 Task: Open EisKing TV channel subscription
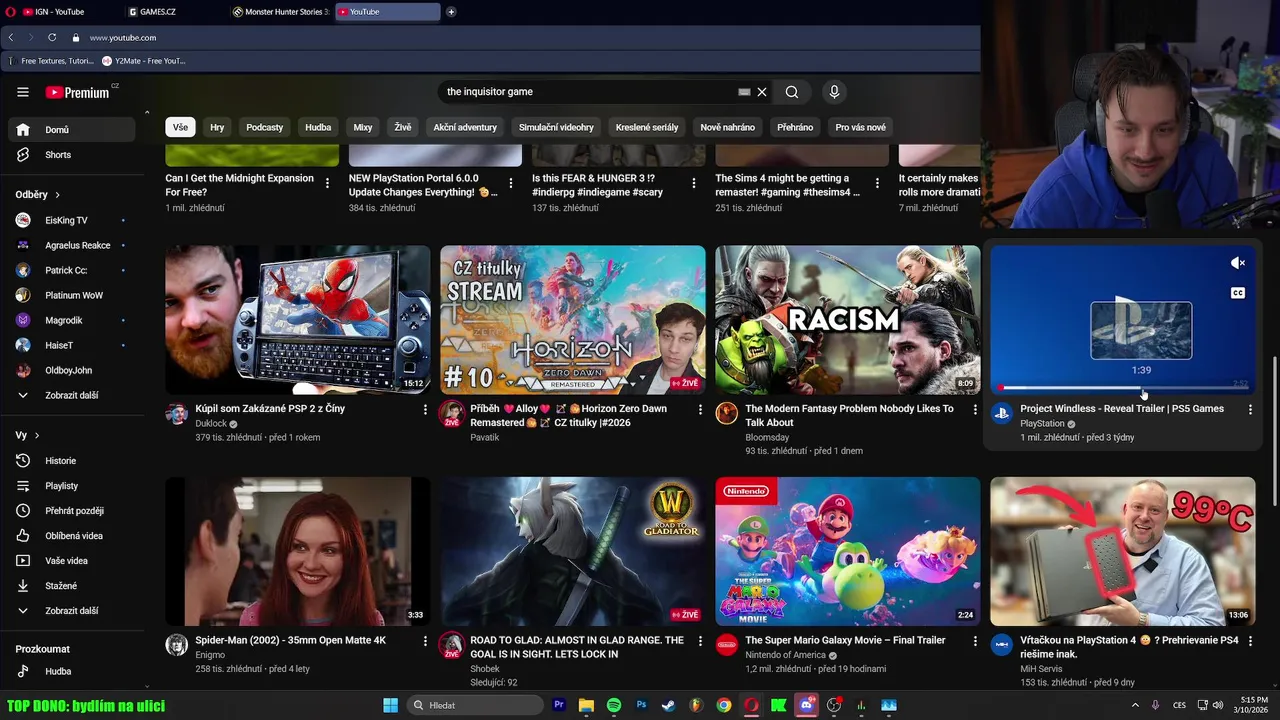71,220
